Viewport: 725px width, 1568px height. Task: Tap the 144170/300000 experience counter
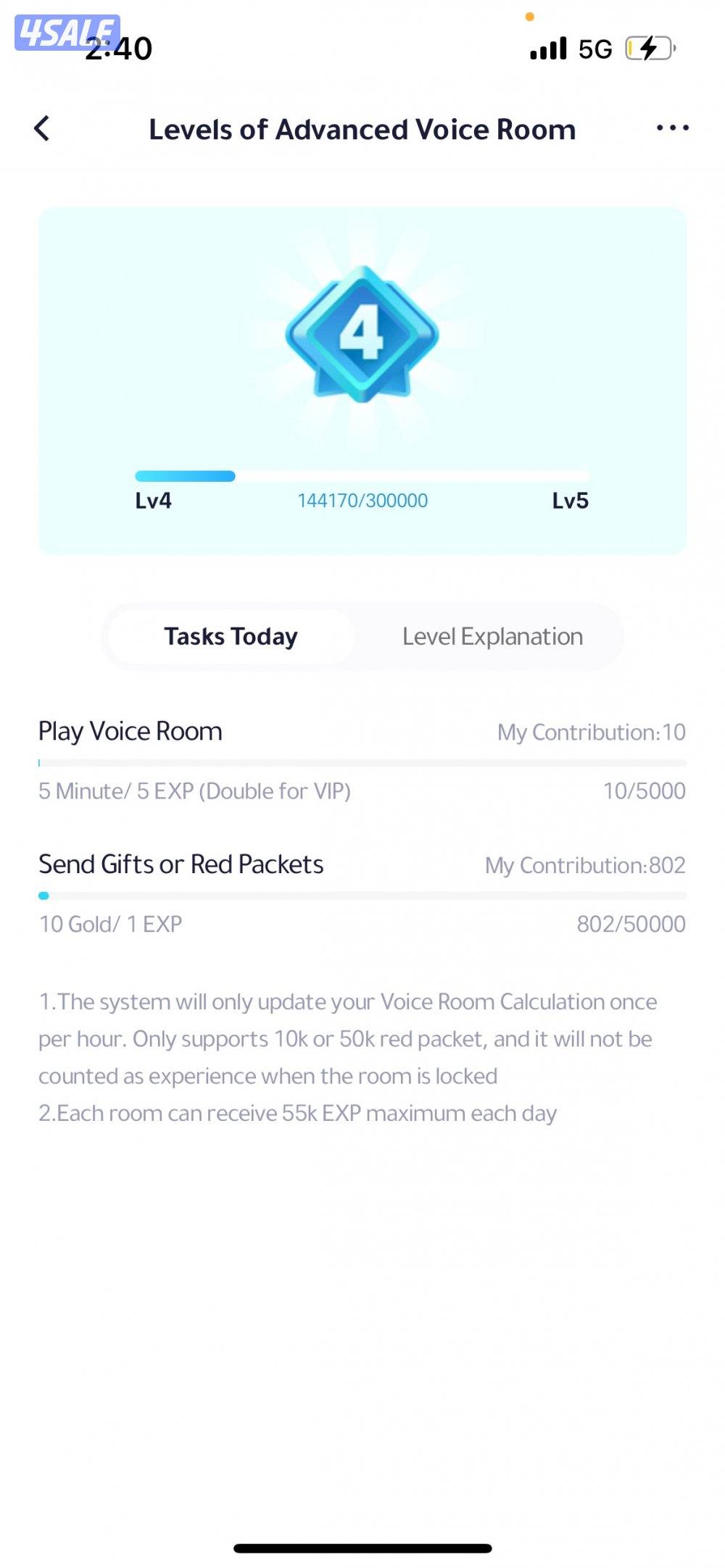(x=362, y=501)
